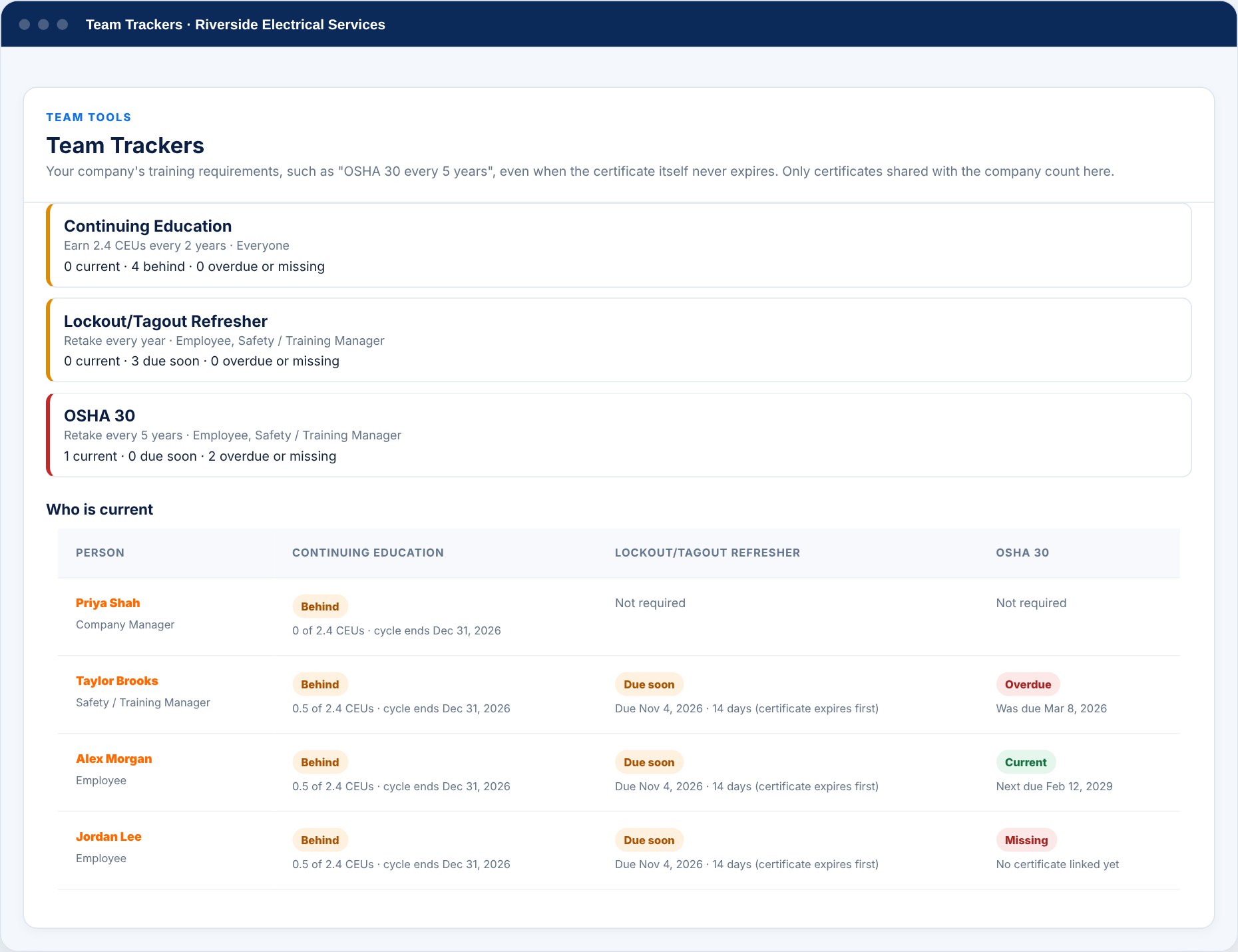Screen dimensions: 1238x952
Task: Click "0 current · 4 behind" summary line
Action: click(x=194, y=266)
